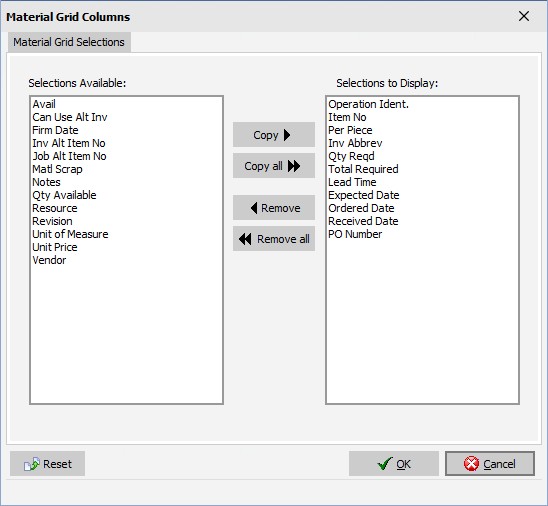Image resolution: width=548 pixels, height=506 pixels.
Task: Select Matl Scrap in available list
Action: click(x=57, y=169)
